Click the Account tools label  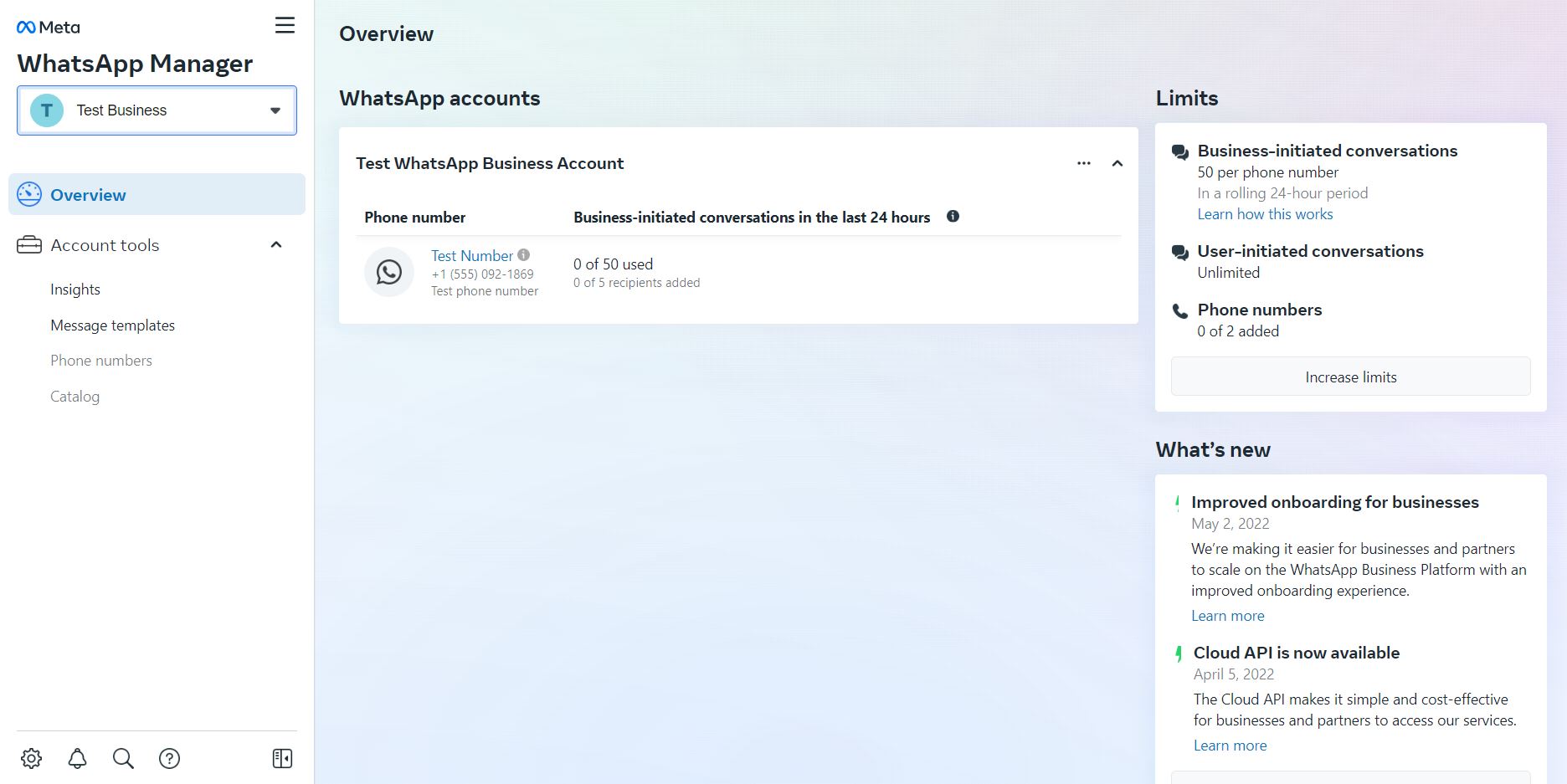pos(105,245)
